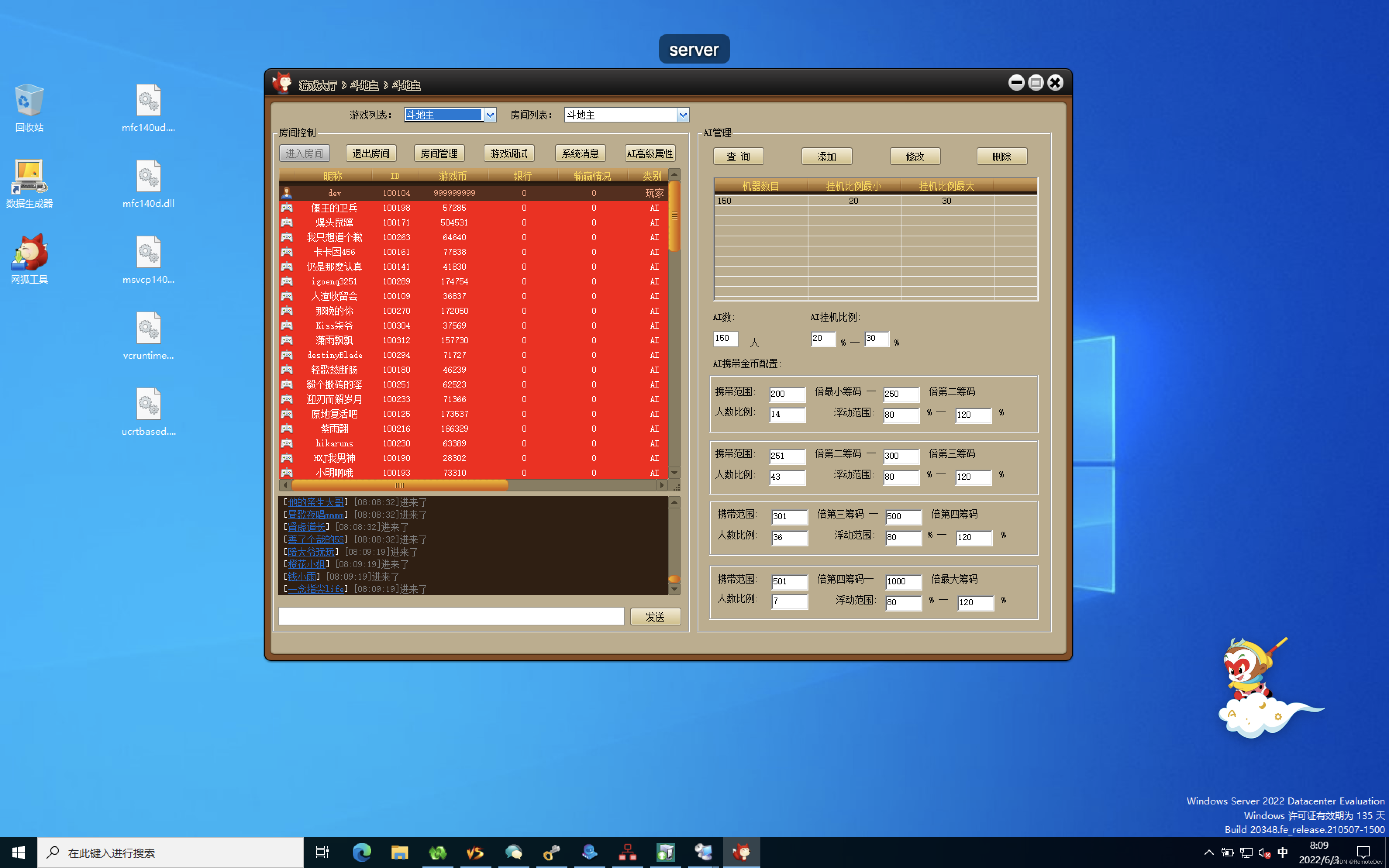Show hidden system tray icons chevron
This screenshot has height=868, width=1389.
point(1209,852)
